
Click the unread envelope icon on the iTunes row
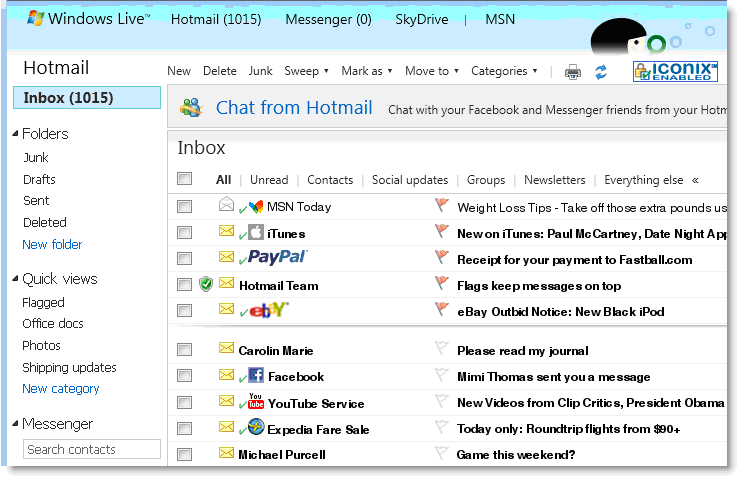(226, 231)
